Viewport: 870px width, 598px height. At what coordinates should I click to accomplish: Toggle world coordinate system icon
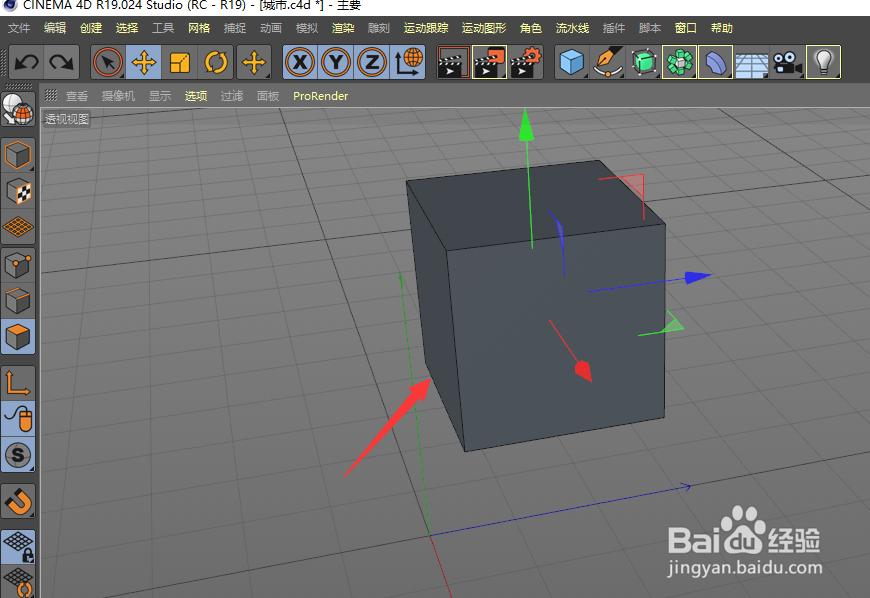pos(408,62)
